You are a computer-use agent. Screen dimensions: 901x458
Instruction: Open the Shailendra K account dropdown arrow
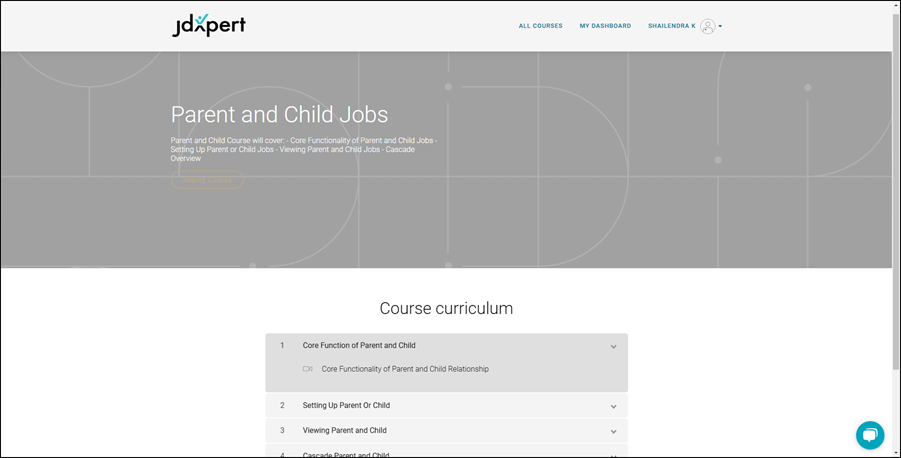[720, 27]
